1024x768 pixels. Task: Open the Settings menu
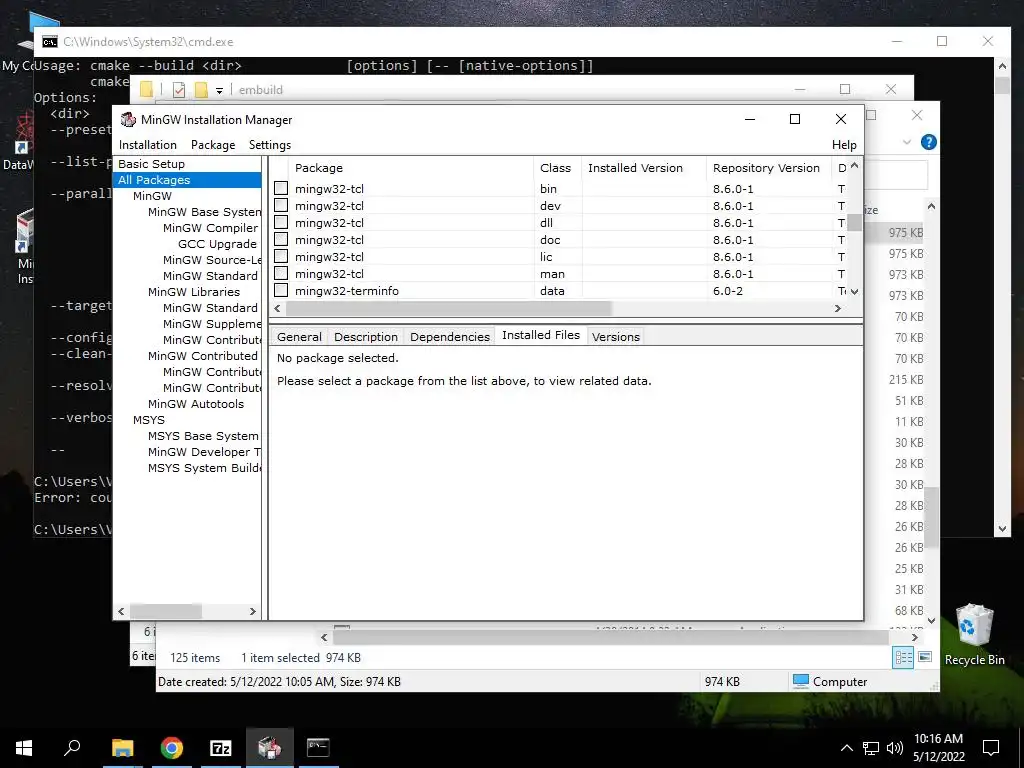(270, 145)
